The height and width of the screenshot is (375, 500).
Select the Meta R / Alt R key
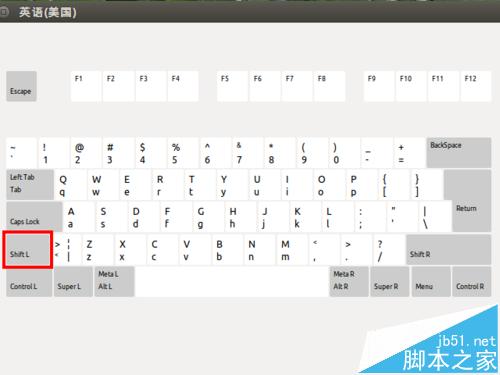349,281
